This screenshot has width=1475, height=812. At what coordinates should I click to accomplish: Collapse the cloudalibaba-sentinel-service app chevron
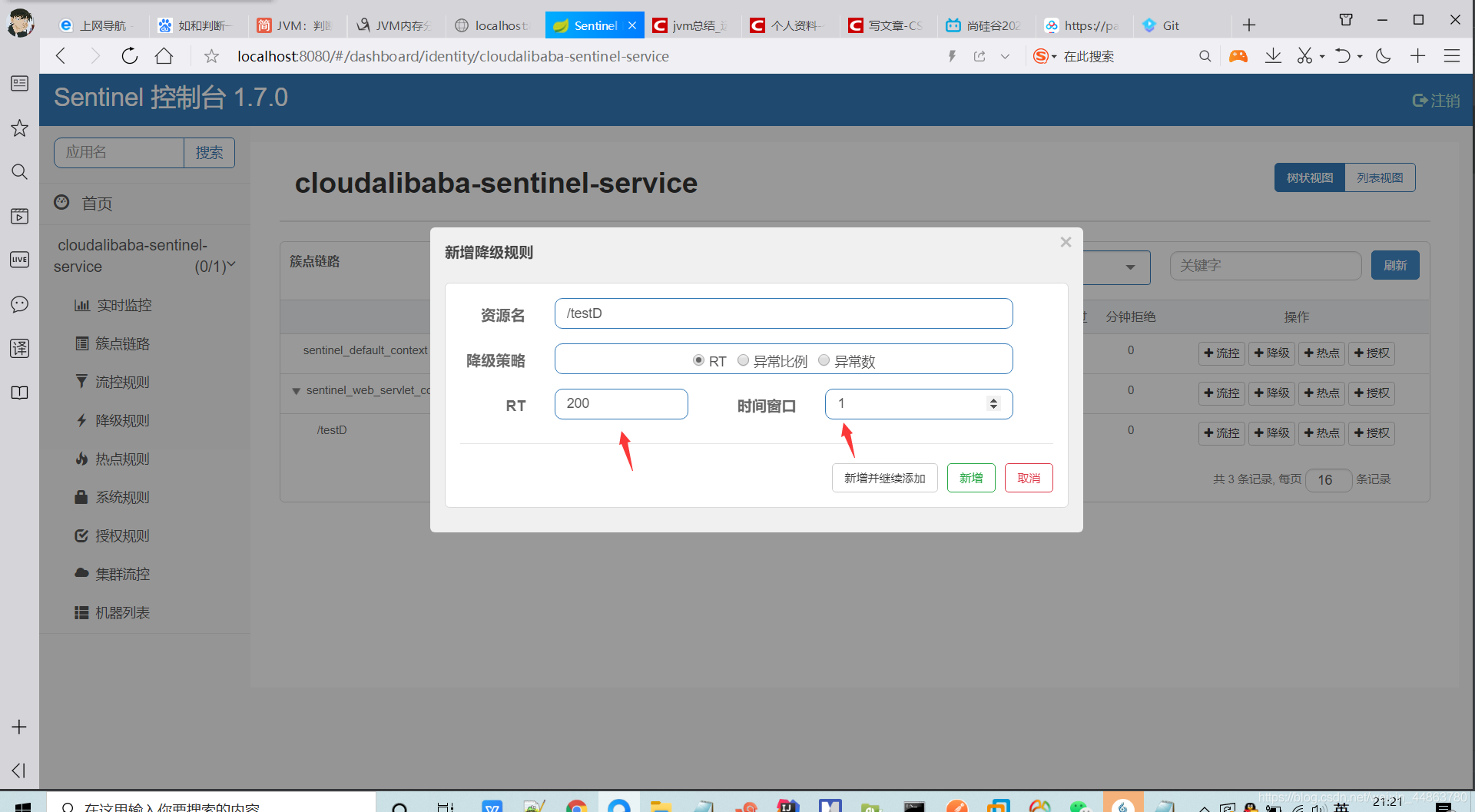coord(231,265)
